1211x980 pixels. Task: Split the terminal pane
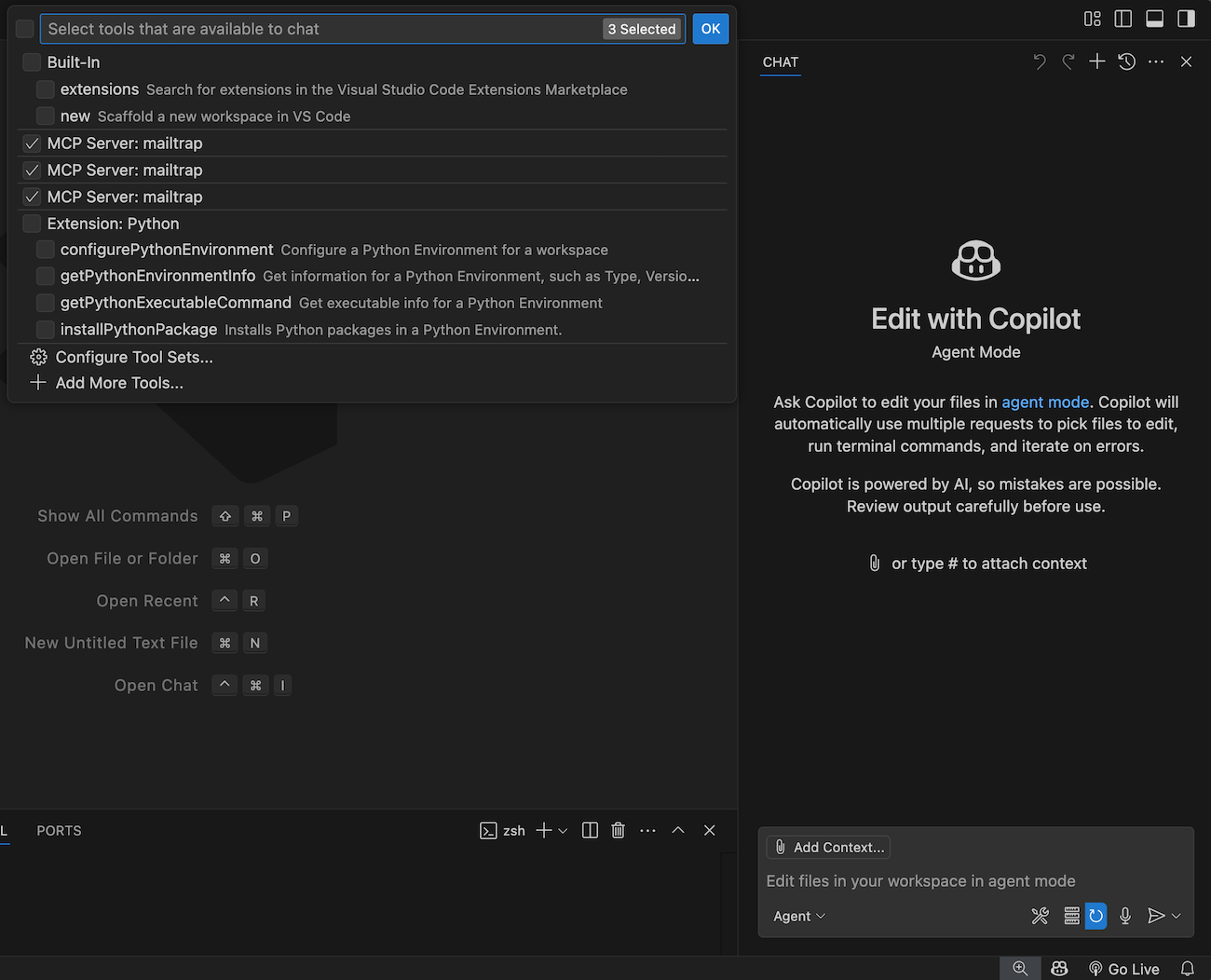pos(590,830)
